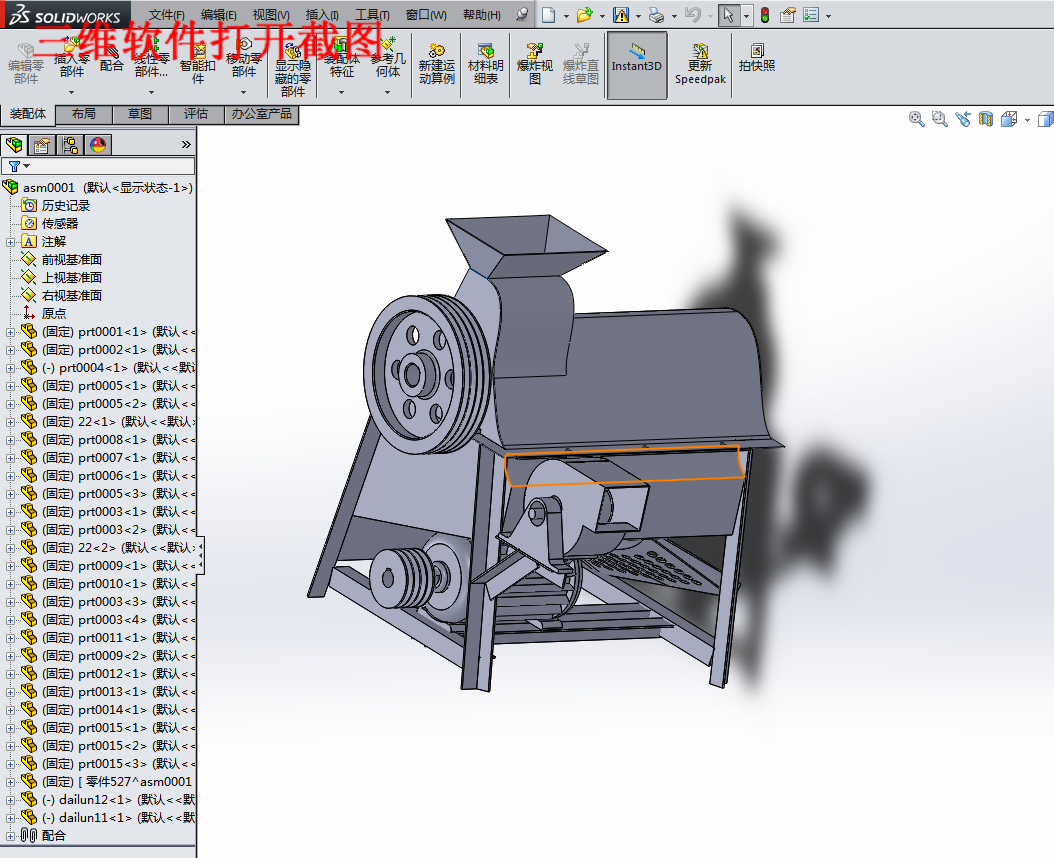This screenshot has height=858, width=1054.
Task: Select the 前视基准面 plane in the tree
Action: (71, 260)
